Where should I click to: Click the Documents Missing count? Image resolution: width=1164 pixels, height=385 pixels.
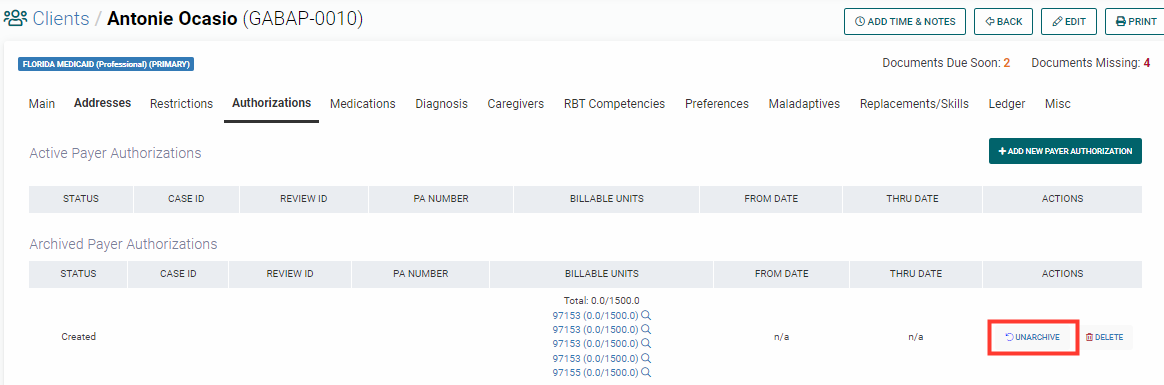[x=1147, y=63]
